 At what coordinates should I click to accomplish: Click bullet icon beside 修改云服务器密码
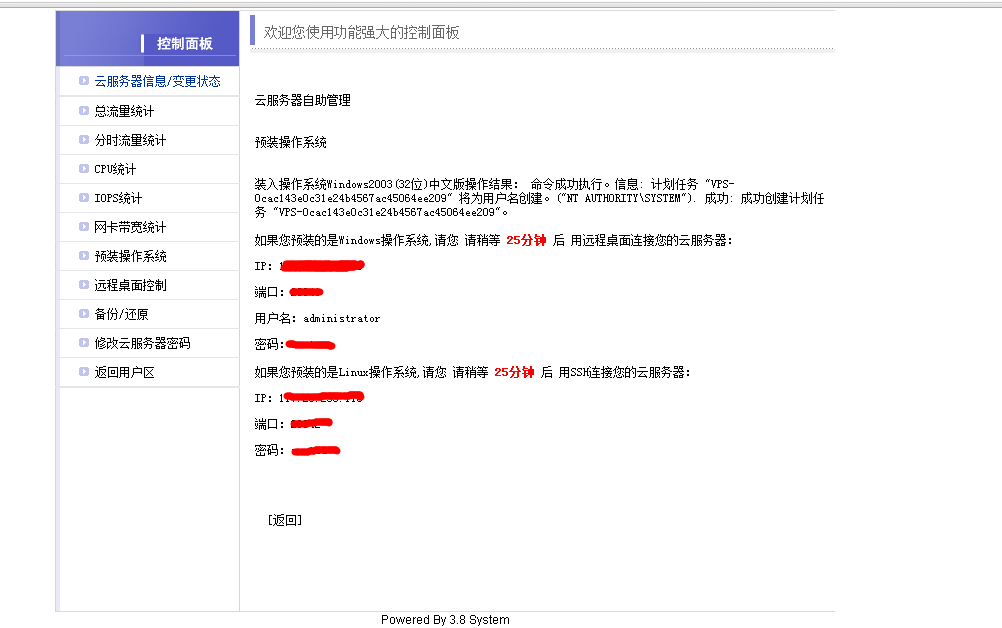click(x=84, y=342)
